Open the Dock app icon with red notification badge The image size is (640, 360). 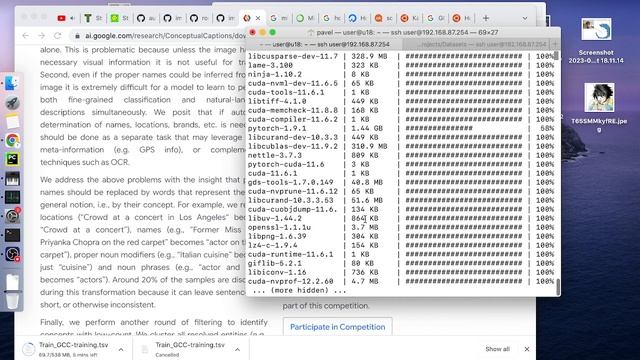tap(12, 216)
